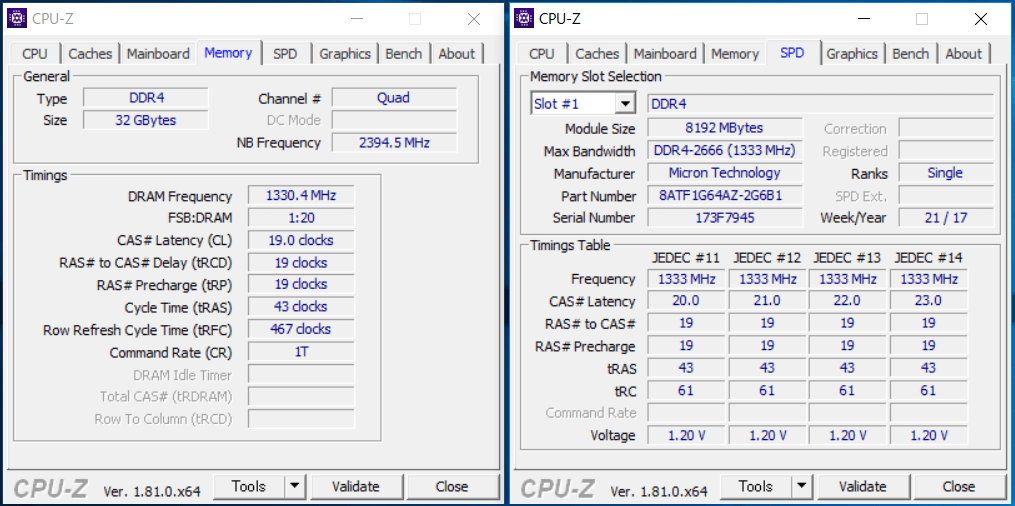Click Size value 32 GBytes
Screen dimensions: 1015x506
point(146,120)
